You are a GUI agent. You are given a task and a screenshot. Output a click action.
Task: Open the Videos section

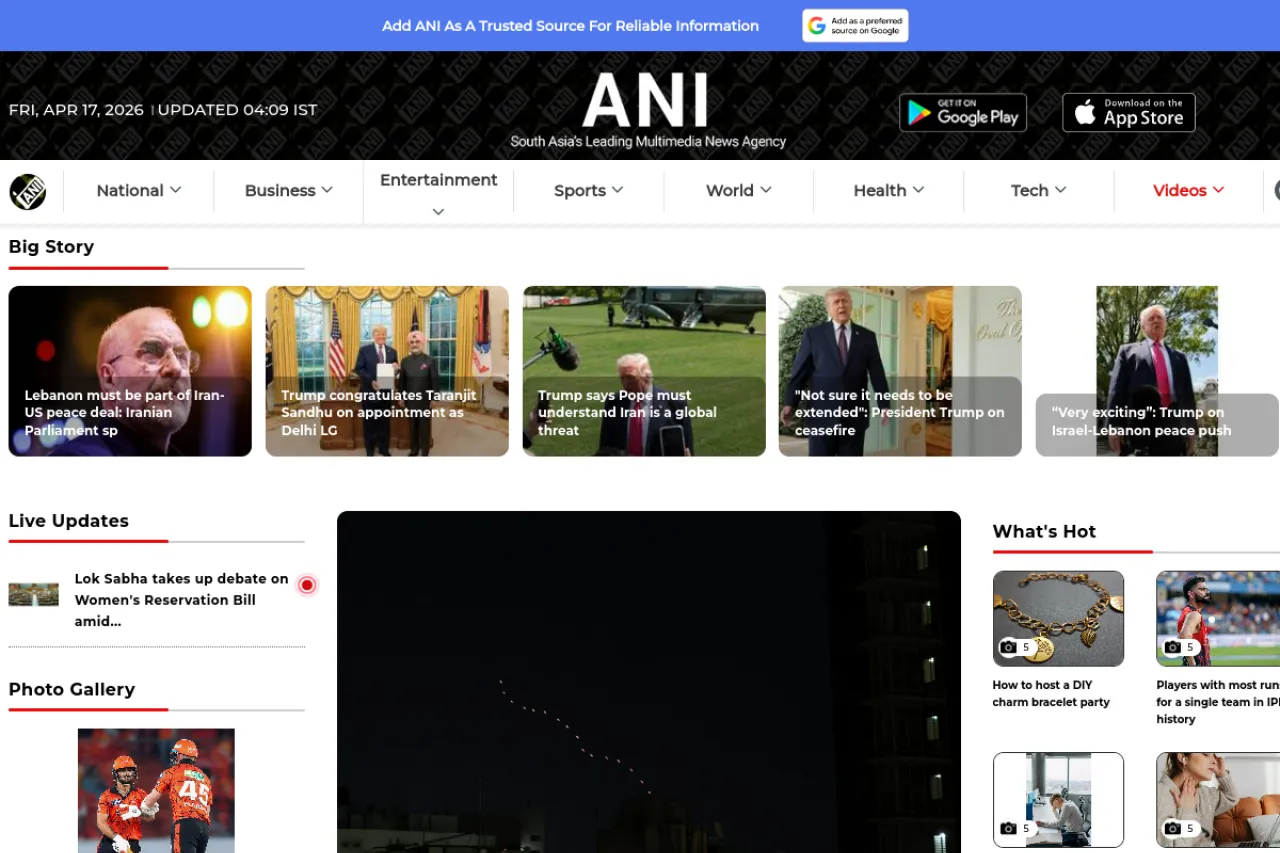pyautogui.click(x=1180, y=190)
